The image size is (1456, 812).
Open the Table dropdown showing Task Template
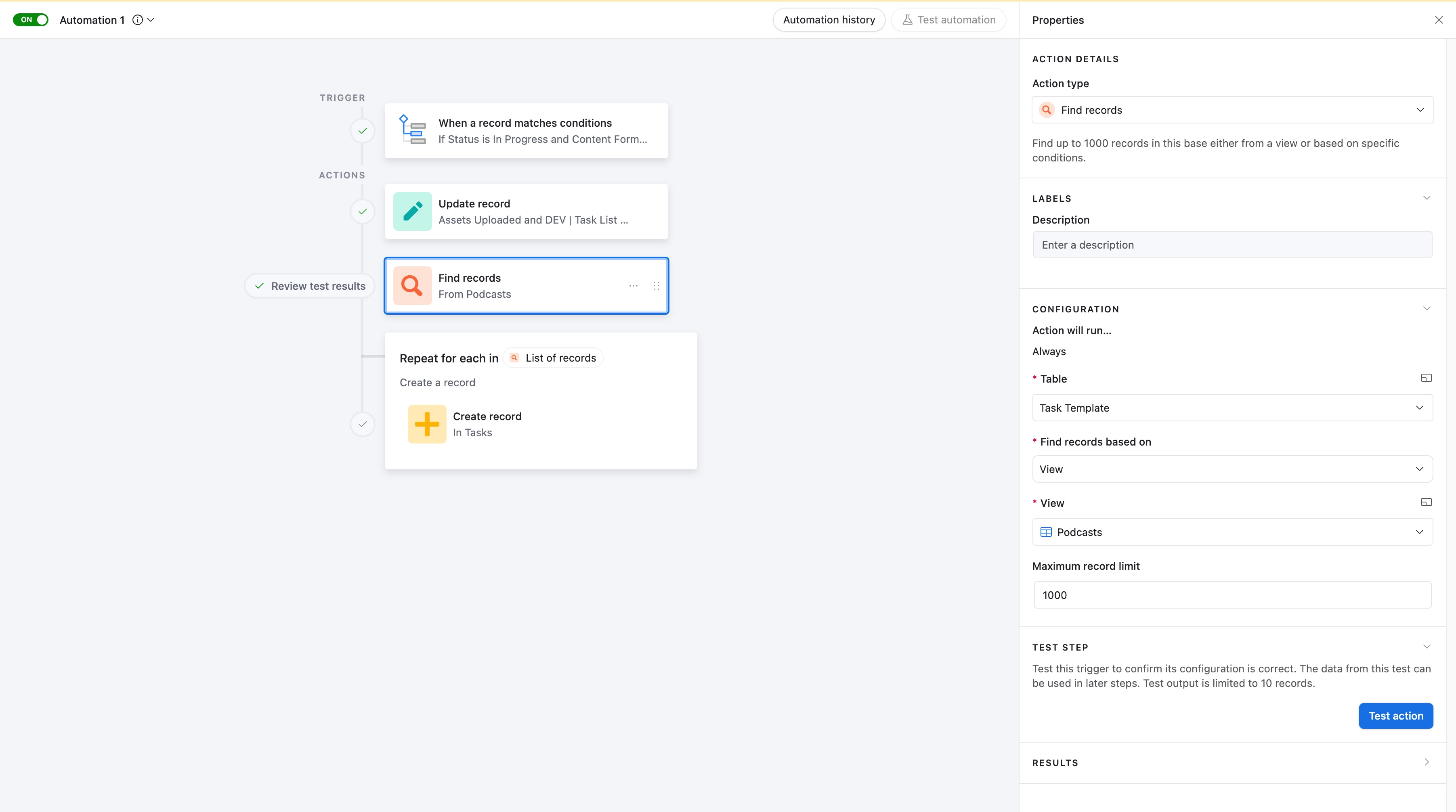[1232, 408]
